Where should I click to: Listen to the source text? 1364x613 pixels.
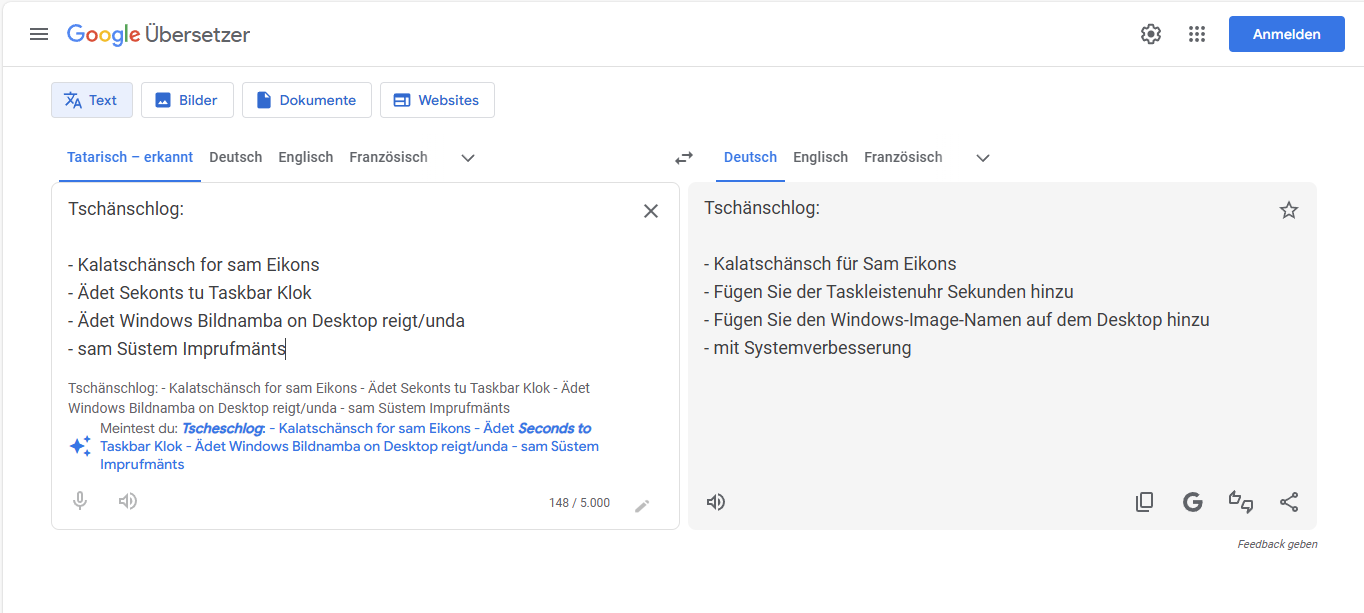point(128,501)
